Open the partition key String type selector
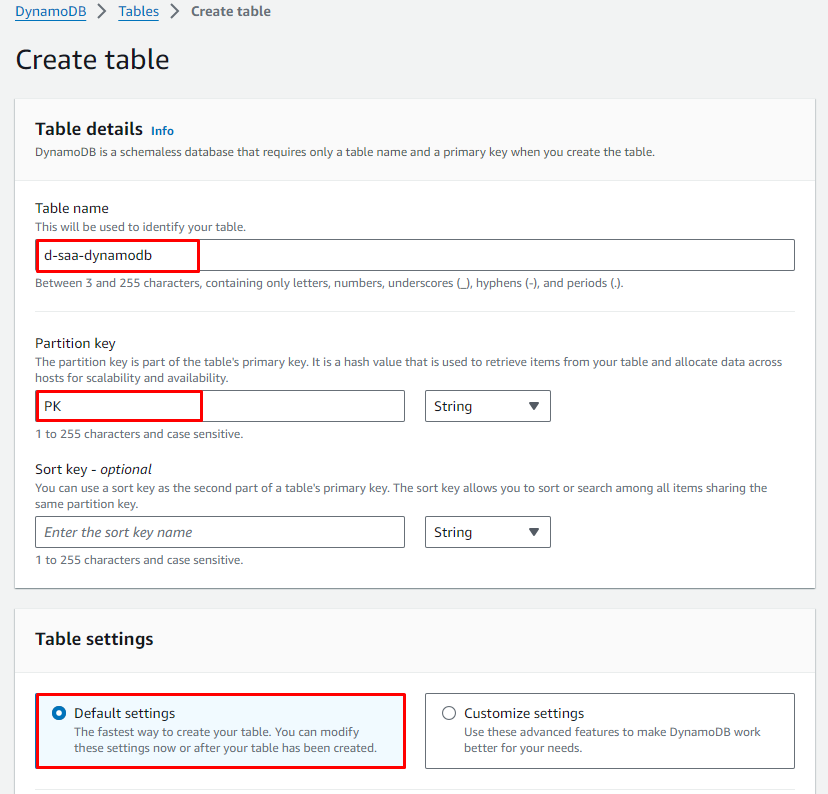Image resolution: width=828 pixels, height=794 pixels. click(487, 406)
